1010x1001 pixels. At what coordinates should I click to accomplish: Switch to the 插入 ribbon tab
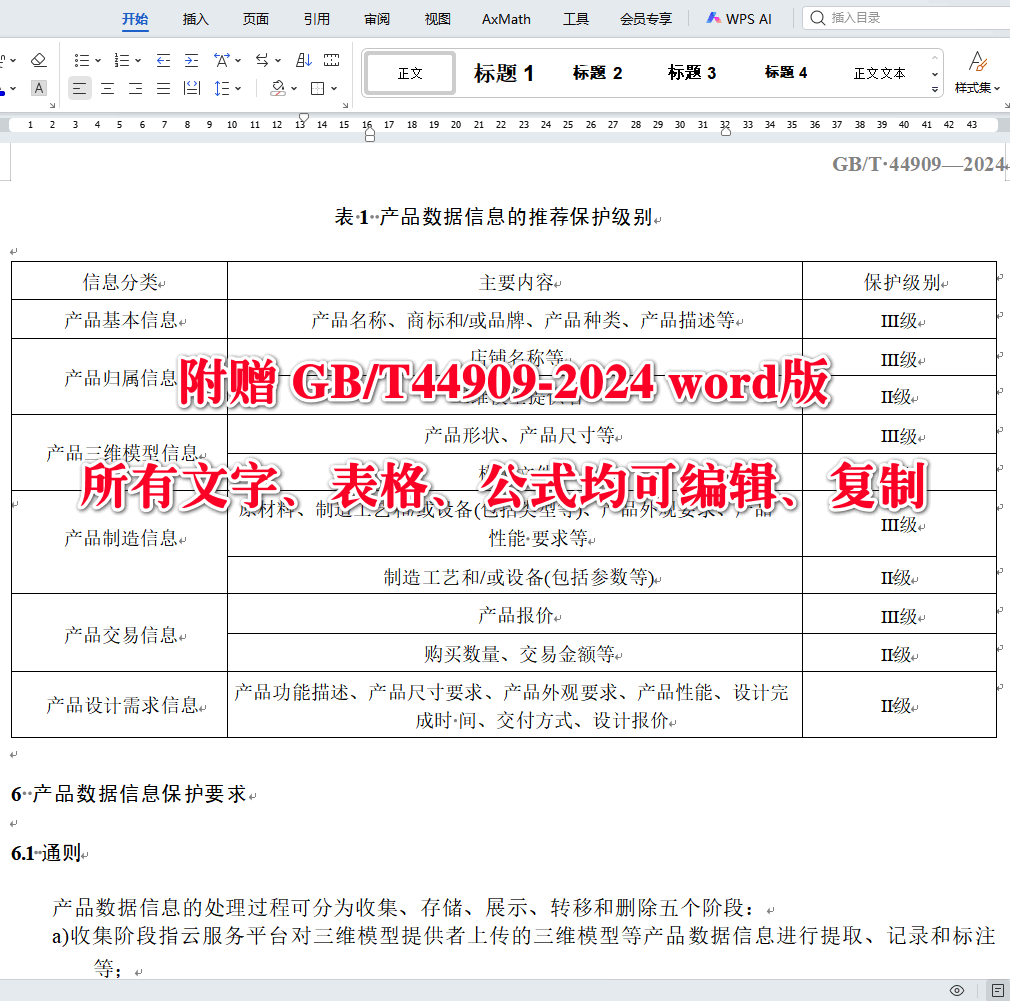(195, 17)
